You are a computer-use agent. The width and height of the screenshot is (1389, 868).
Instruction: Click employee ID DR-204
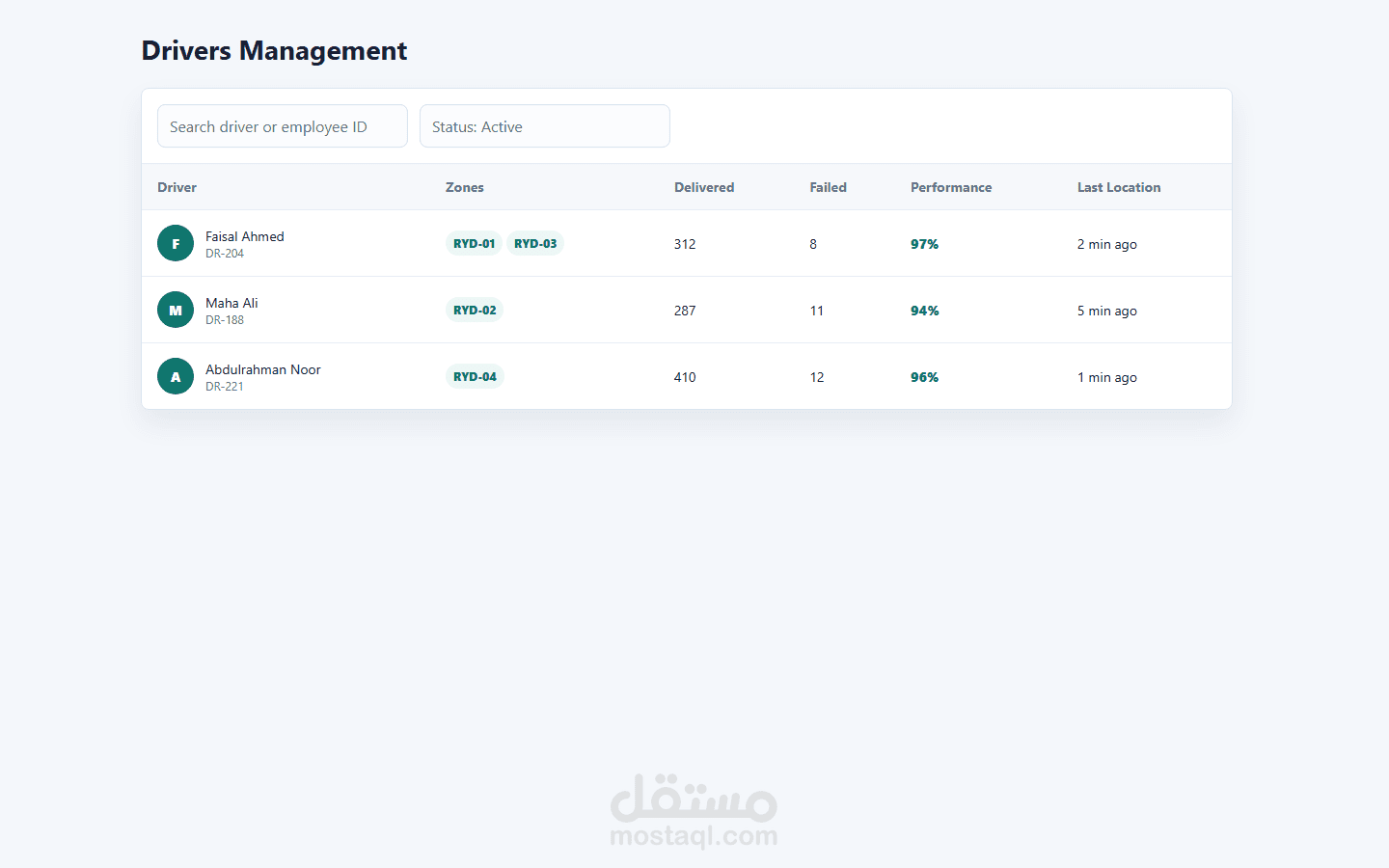[225, 254]
